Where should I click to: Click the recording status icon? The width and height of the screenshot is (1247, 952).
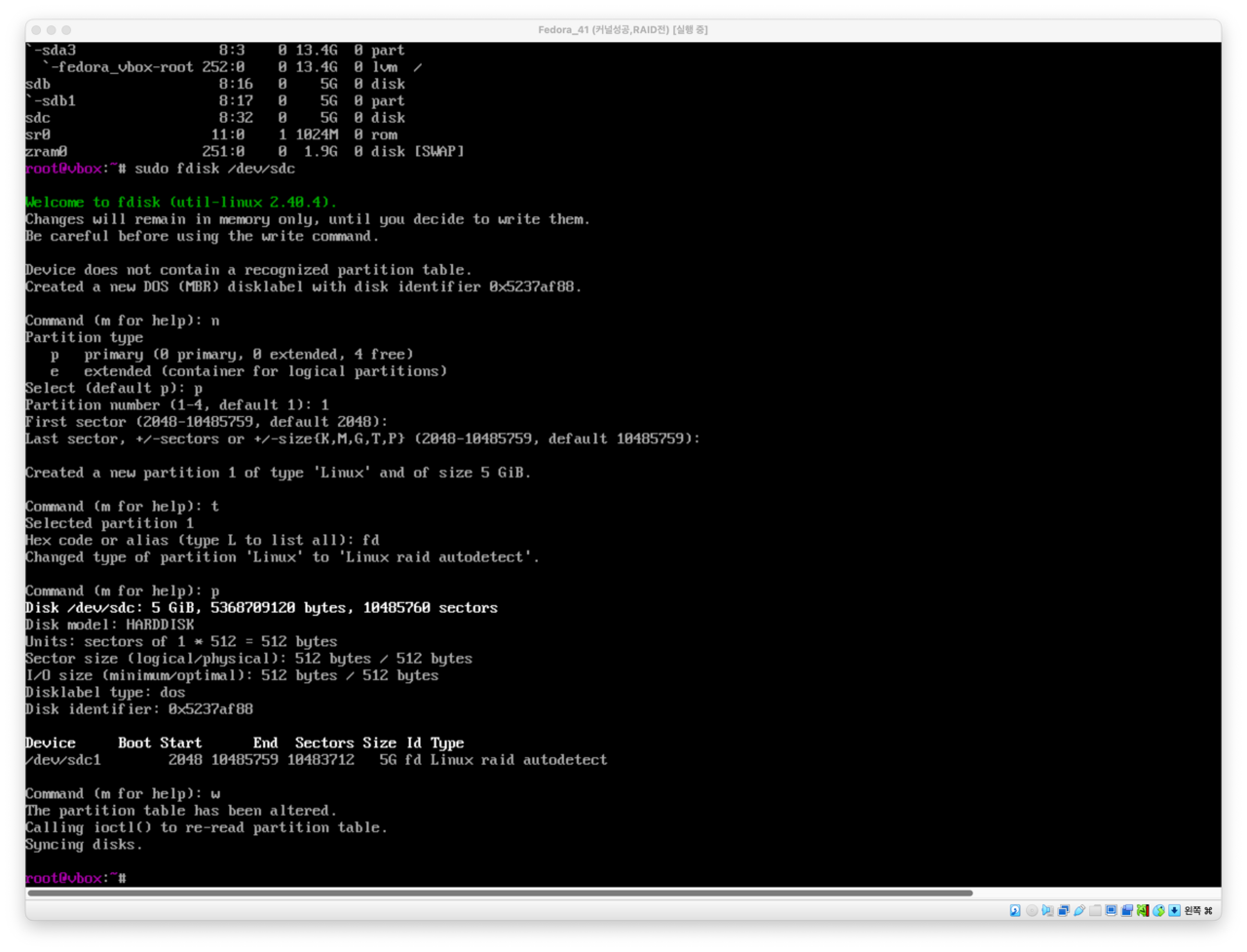[x=1127, y=911]
